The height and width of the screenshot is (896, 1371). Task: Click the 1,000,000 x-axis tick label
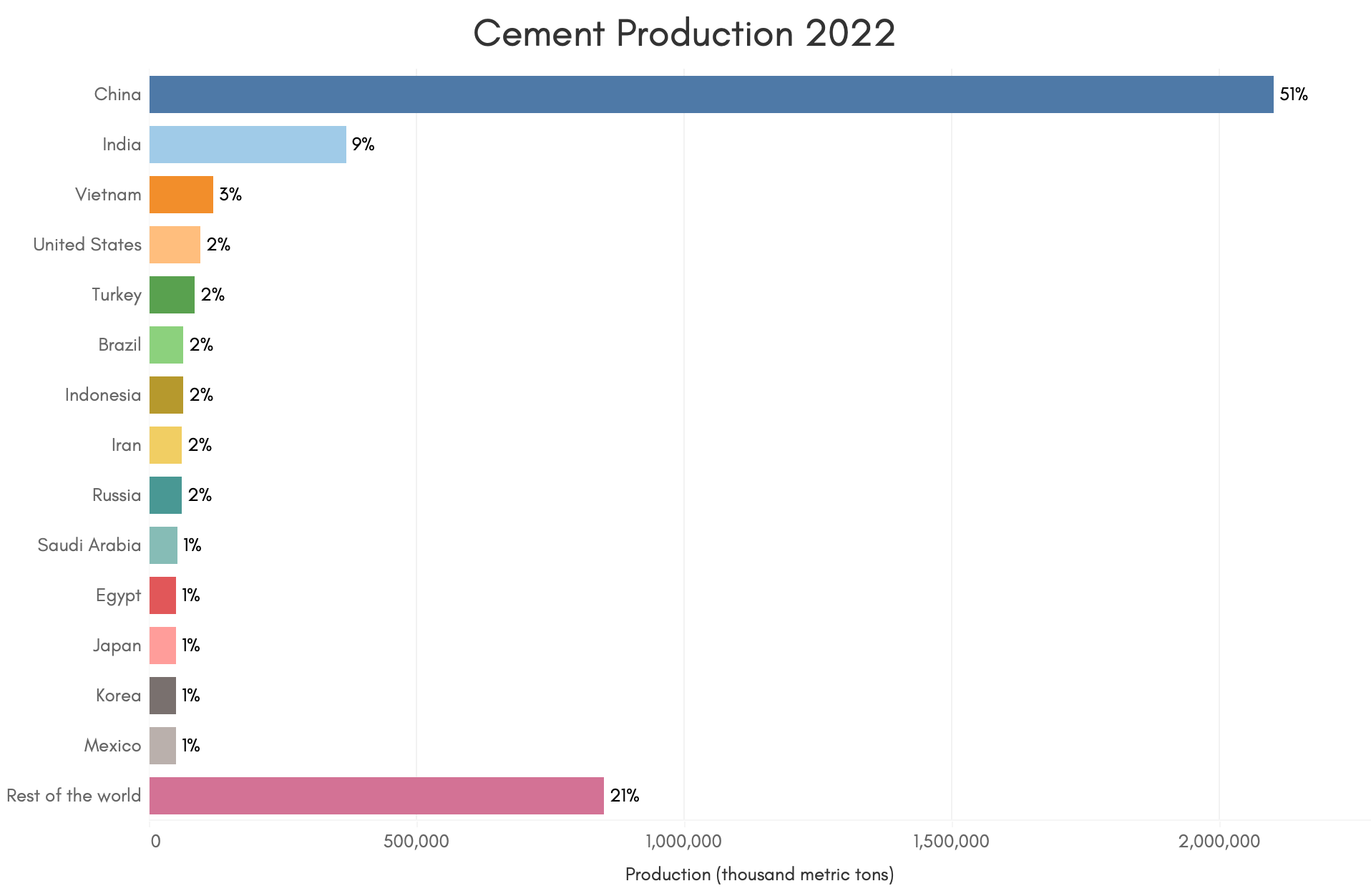pyautogui.click(x=683, y=841)
